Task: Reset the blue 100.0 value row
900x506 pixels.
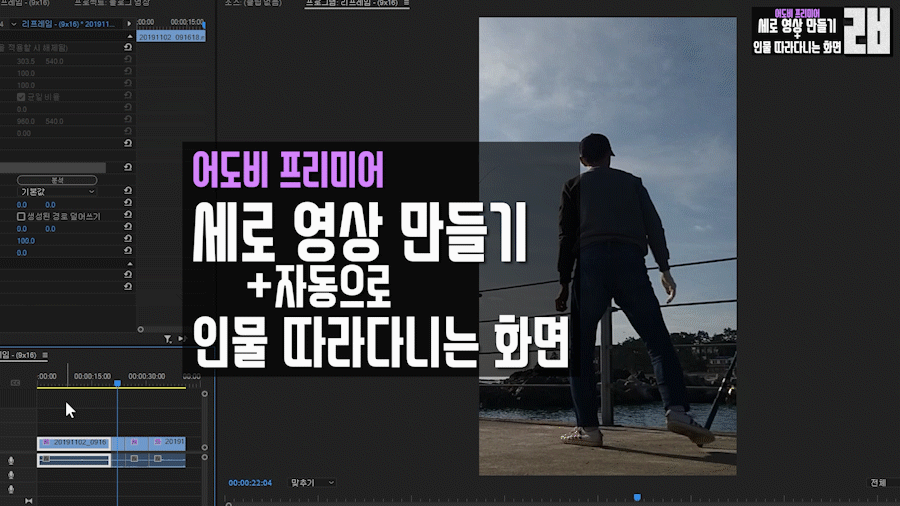Action: (127, 239)
